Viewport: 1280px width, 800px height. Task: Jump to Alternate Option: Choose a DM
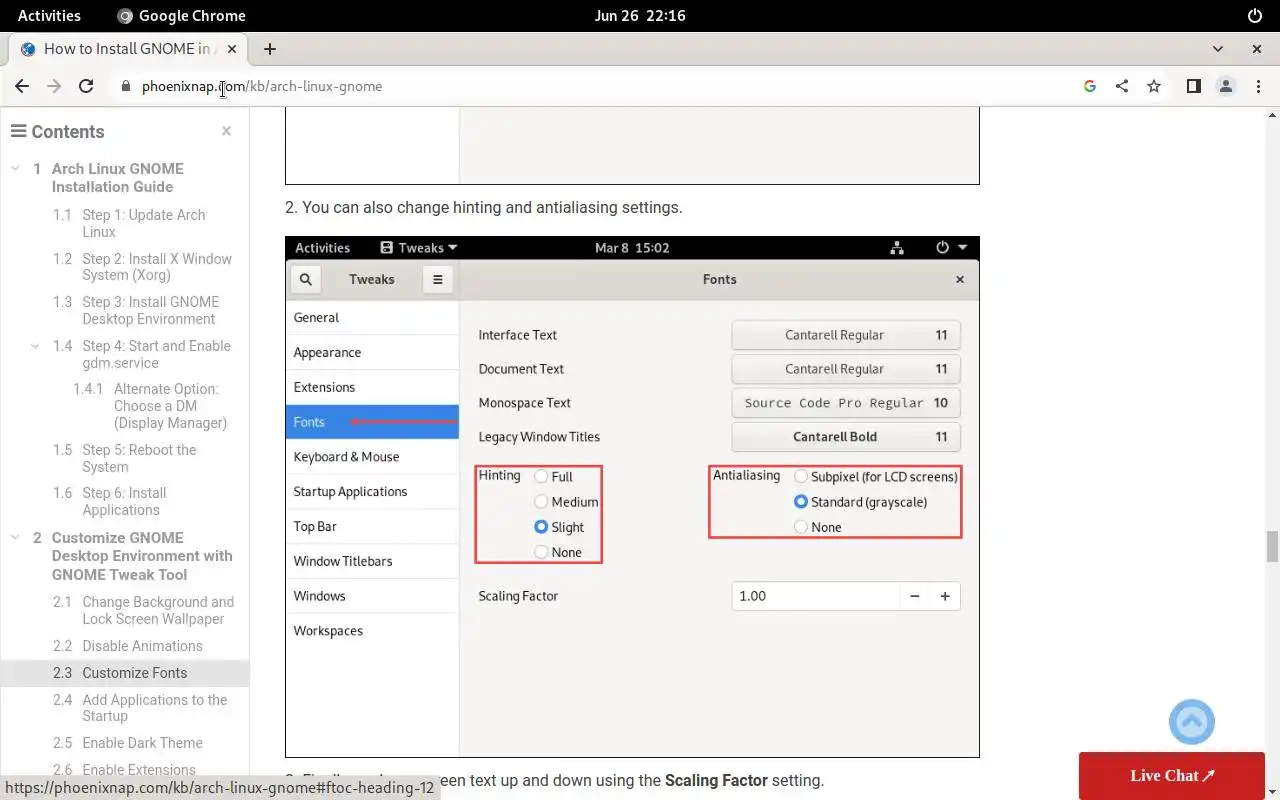(171, 406)
